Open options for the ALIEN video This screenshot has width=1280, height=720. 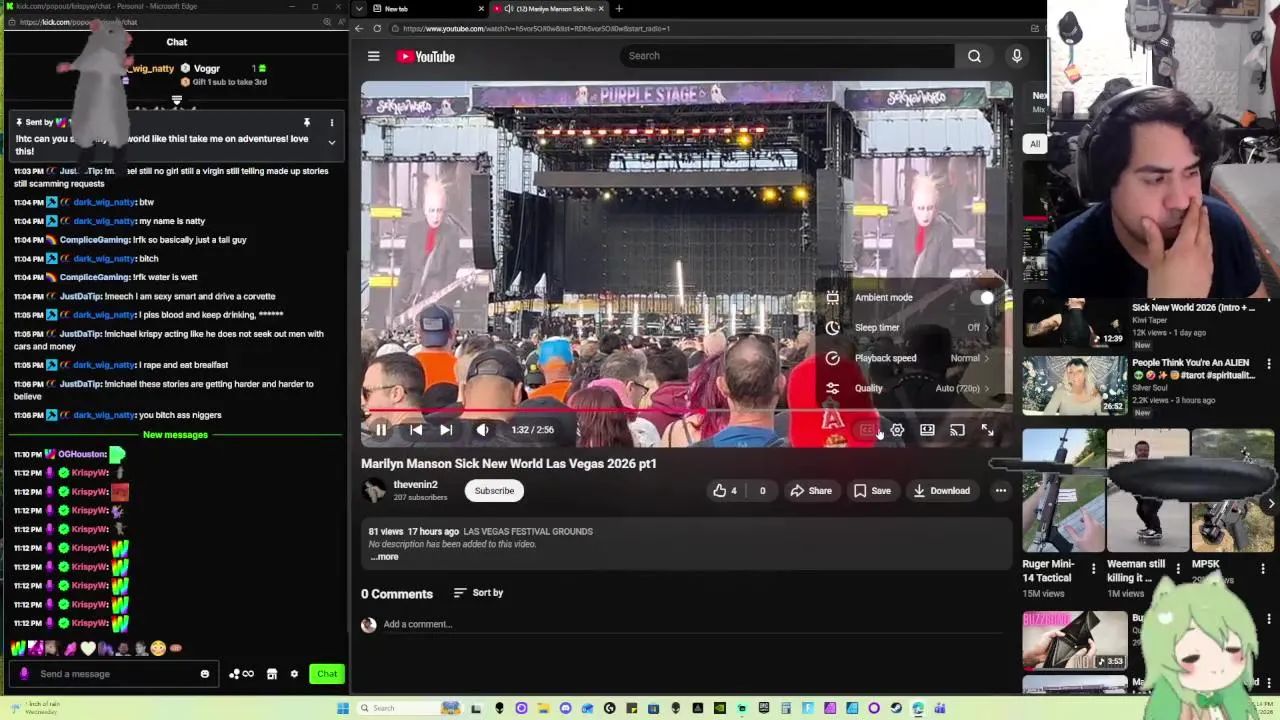[1269, 364]
